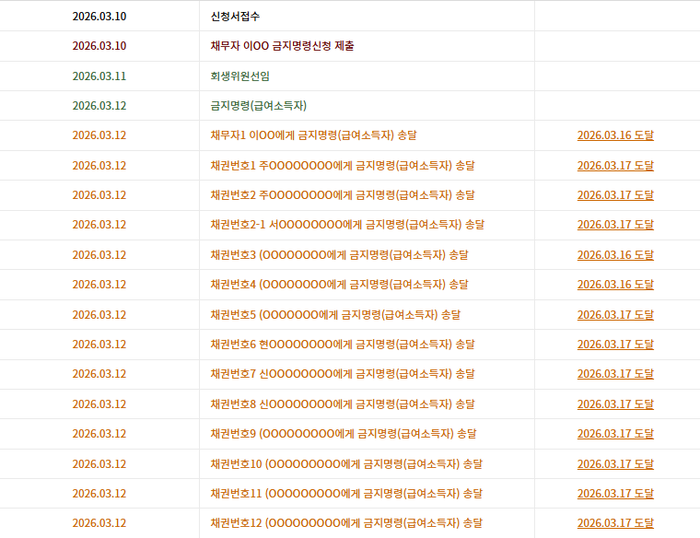Select date 2026.03.12 in 채권번호11 row
Viewport: 700px width, 538px height.
click(x=99, y=493)
